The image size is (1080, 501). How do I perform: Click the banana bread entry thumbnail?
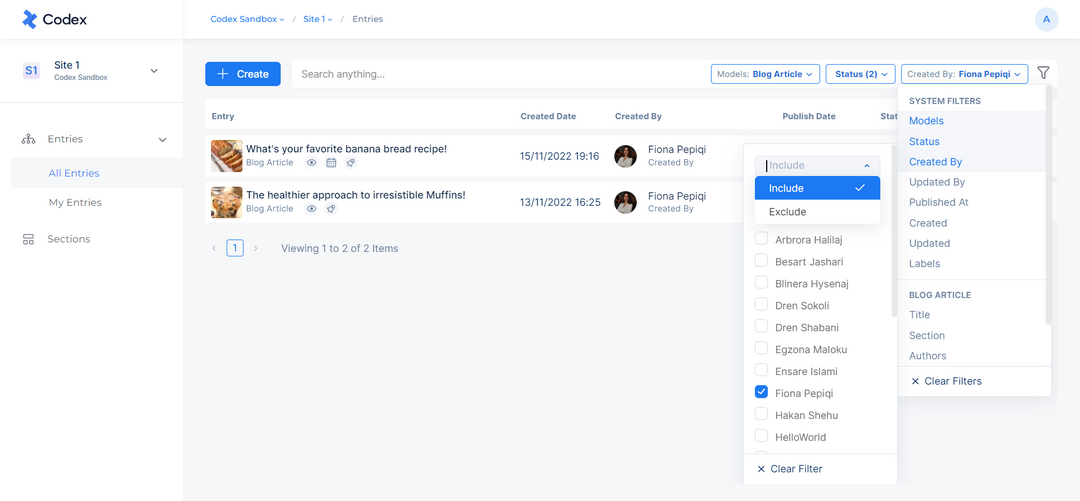227,156
